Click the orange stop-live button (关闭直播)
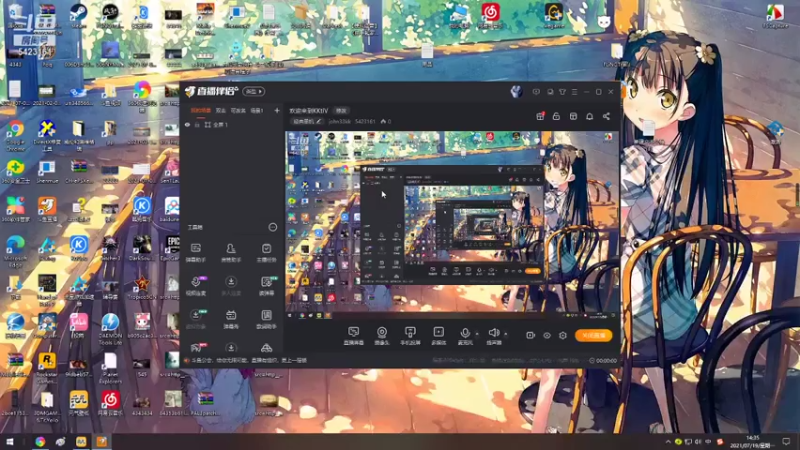The height and width of the screenshot is (450, 800). point(594,335)
